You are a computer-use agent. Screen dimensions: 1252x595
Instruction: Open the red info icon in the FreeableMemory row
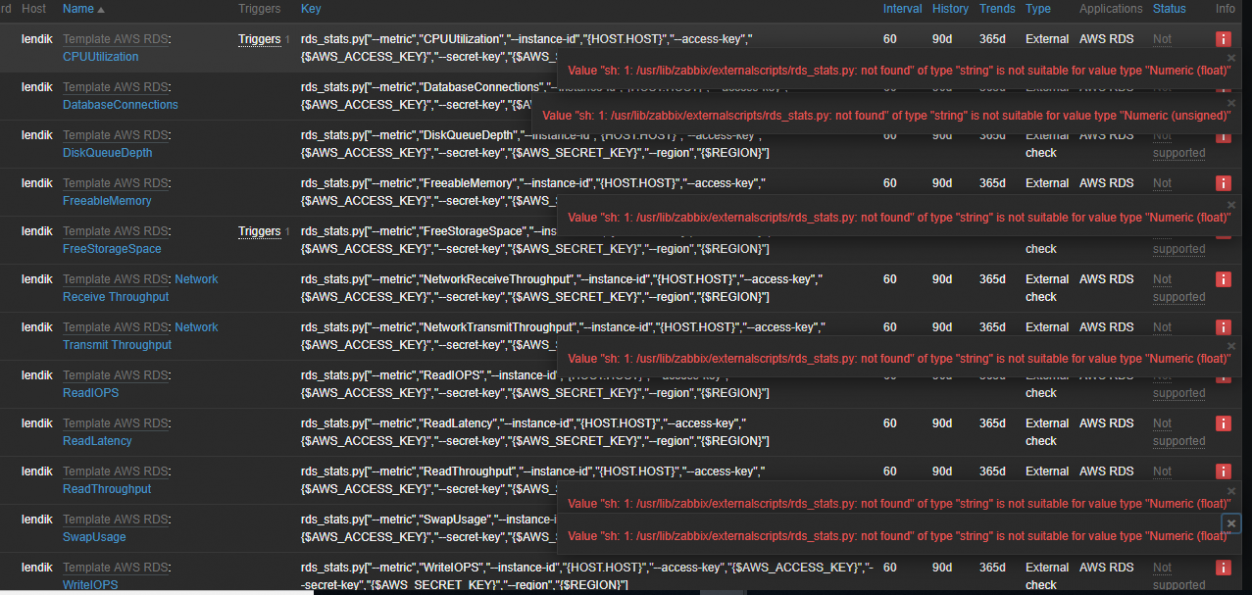1222,183
